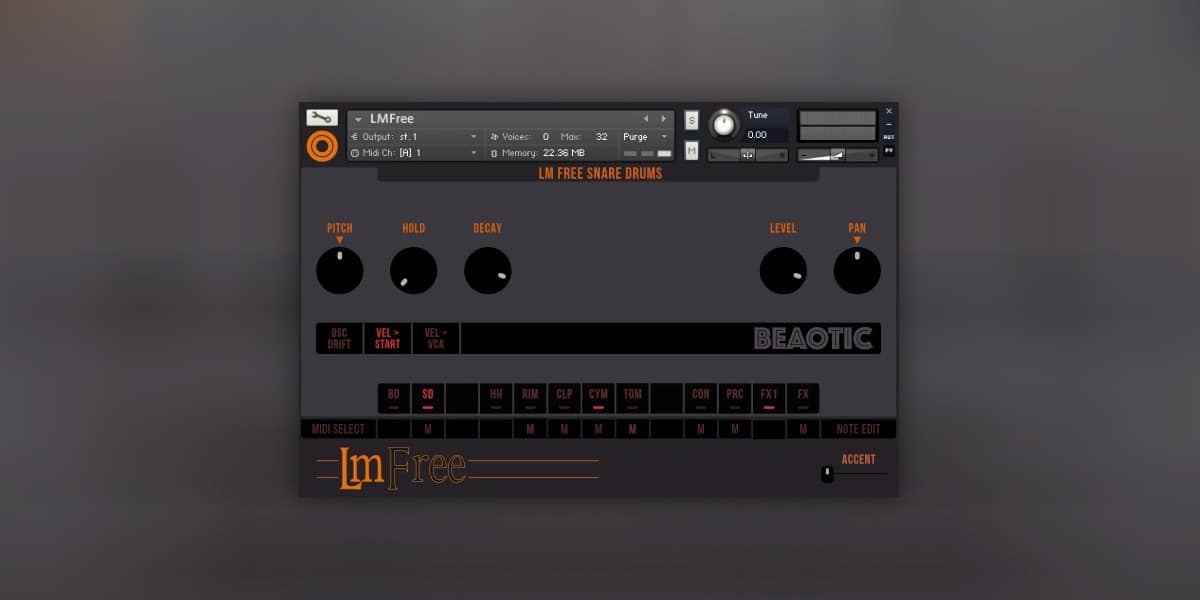Close the instrument with the X button
Screen dimensions: 1200x600
click(x=889, y=111)
